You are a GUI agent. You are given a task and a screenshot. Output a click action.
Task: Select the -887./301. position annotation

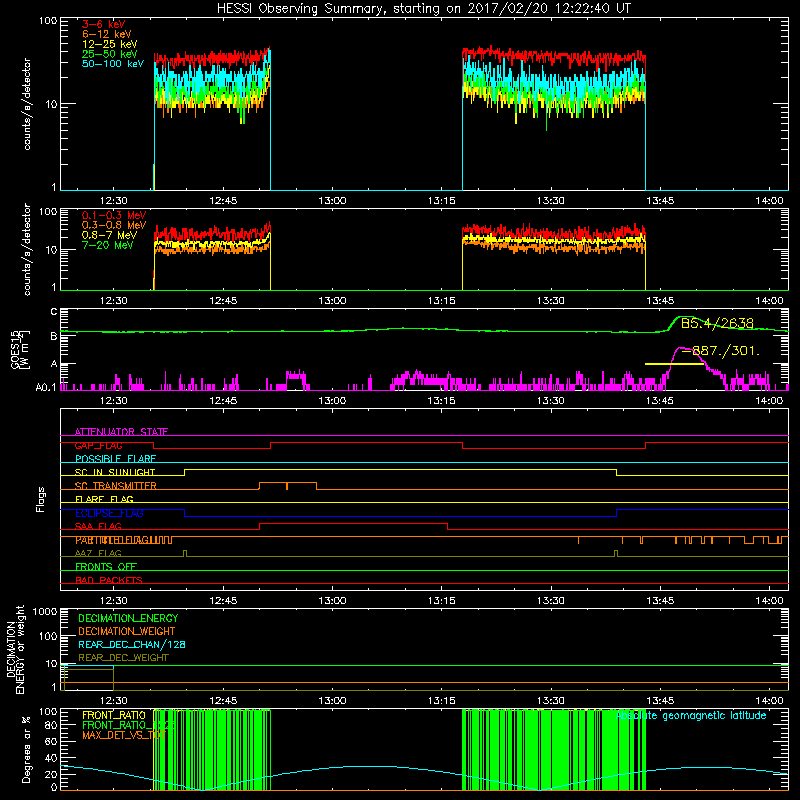[x=720, y=351]
